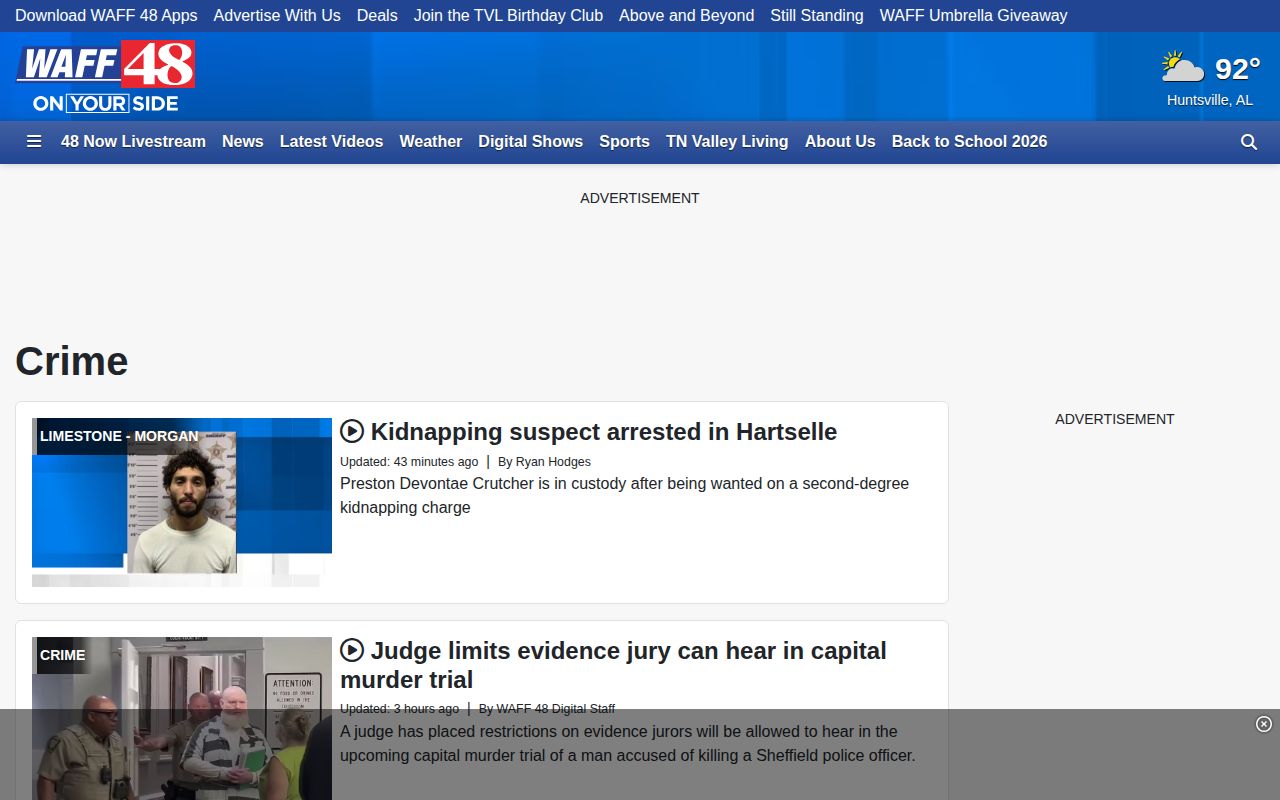Click WAFF 48 Digital Staff byline
This screenshot has width=1280, height=800.
tap(556, 709)
